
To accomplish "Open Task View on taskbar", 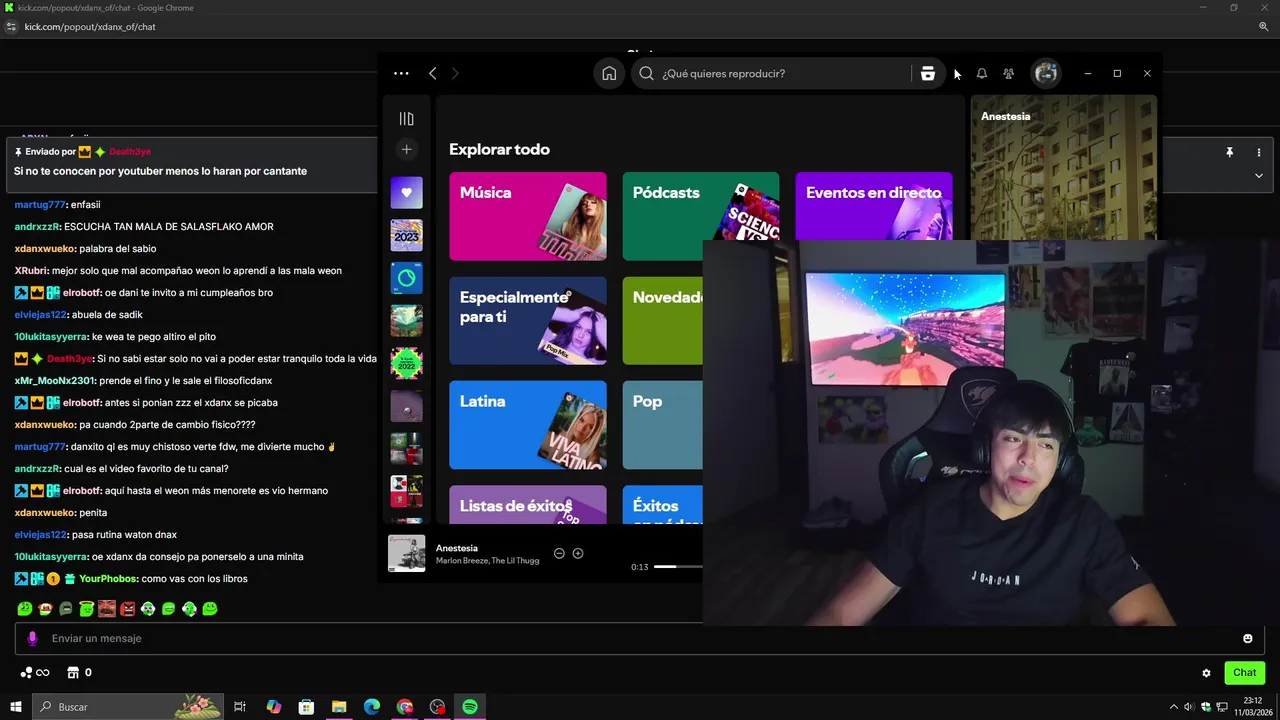I will click(x=240, y=707).
